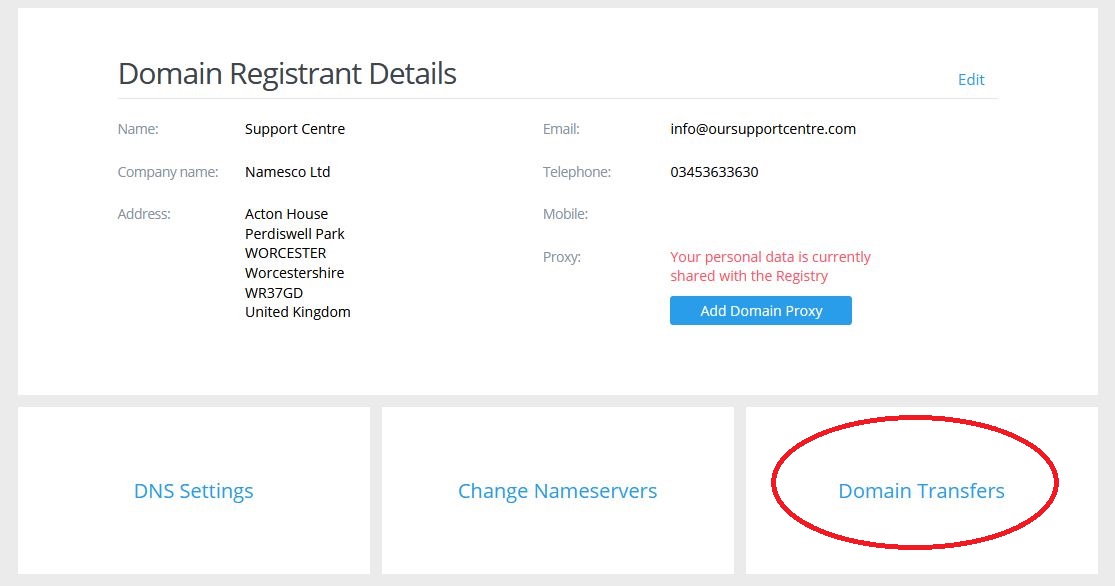The height and width of the screenshot is (586, 1115).
Task: Click the Domain Registrant Details heading
Action: [x=287, y=74]
